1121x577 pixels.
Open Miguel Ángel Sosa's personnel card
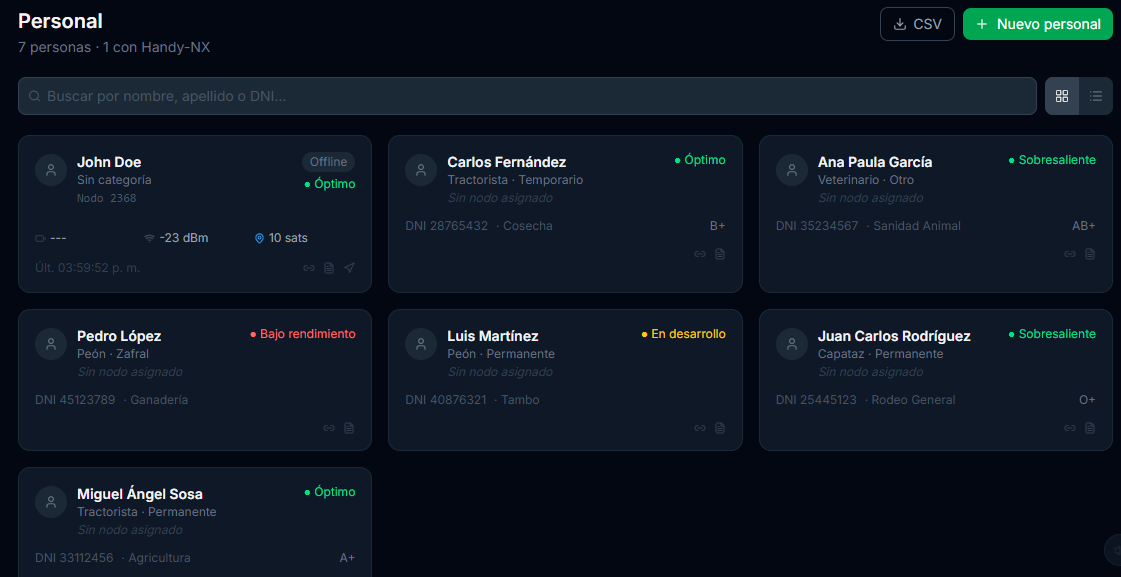(x=195, y=522)
